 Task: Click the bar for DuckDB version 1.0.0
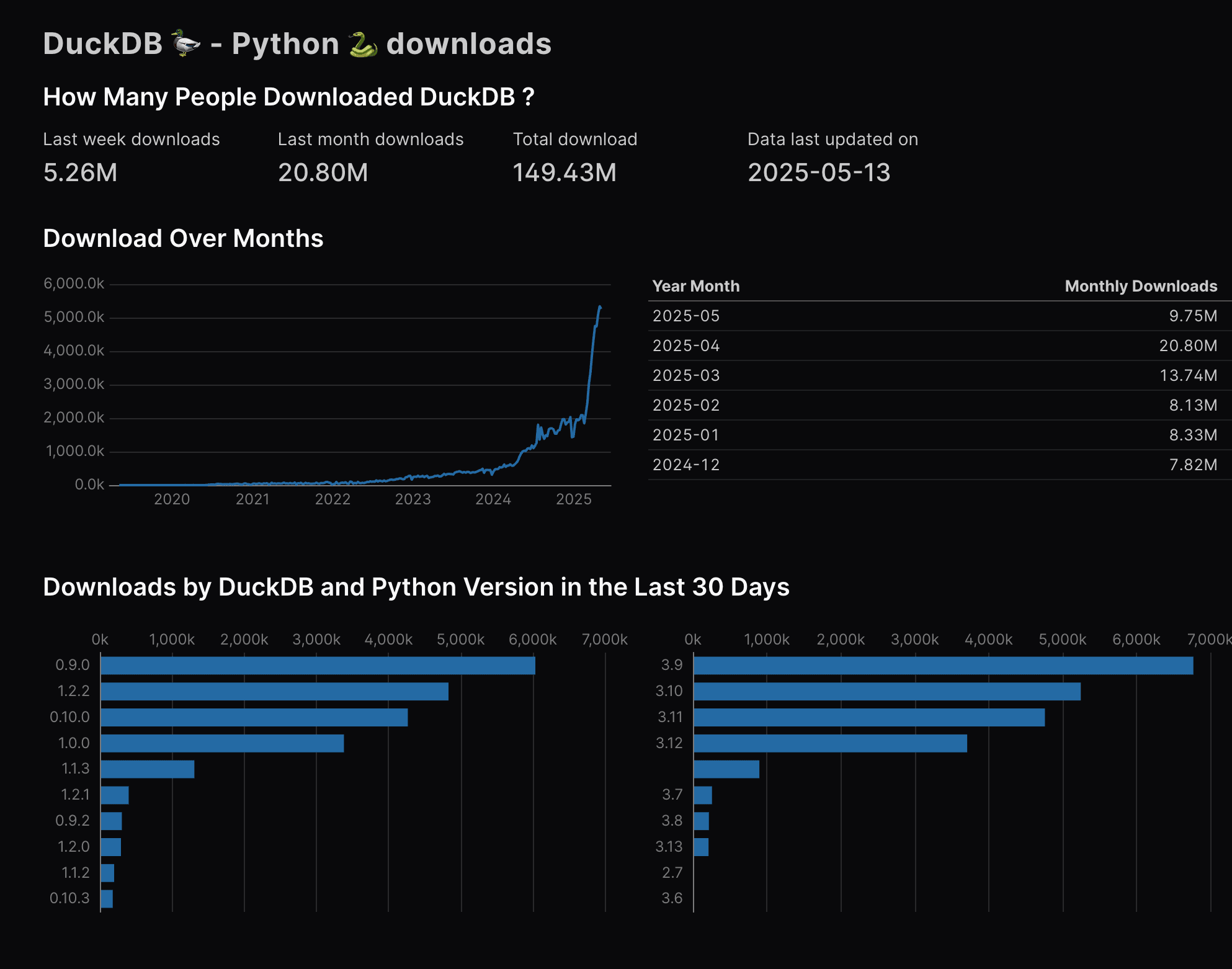pyautogui.click(x=222, y=743)
